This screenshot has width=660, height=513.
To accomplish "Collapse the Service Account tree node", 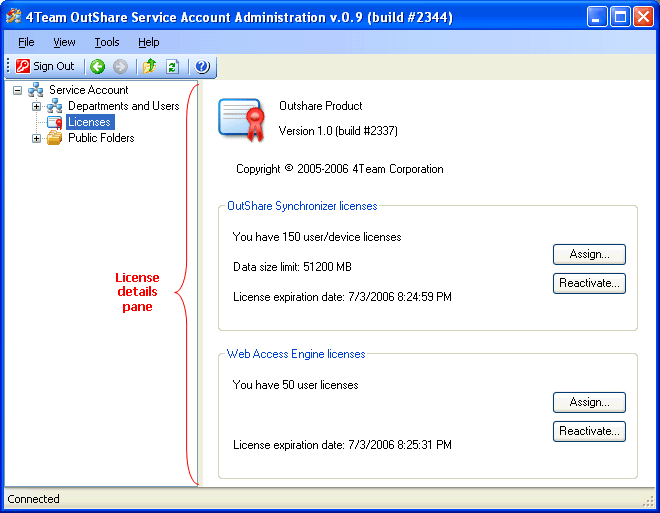I will click(17, 90).
